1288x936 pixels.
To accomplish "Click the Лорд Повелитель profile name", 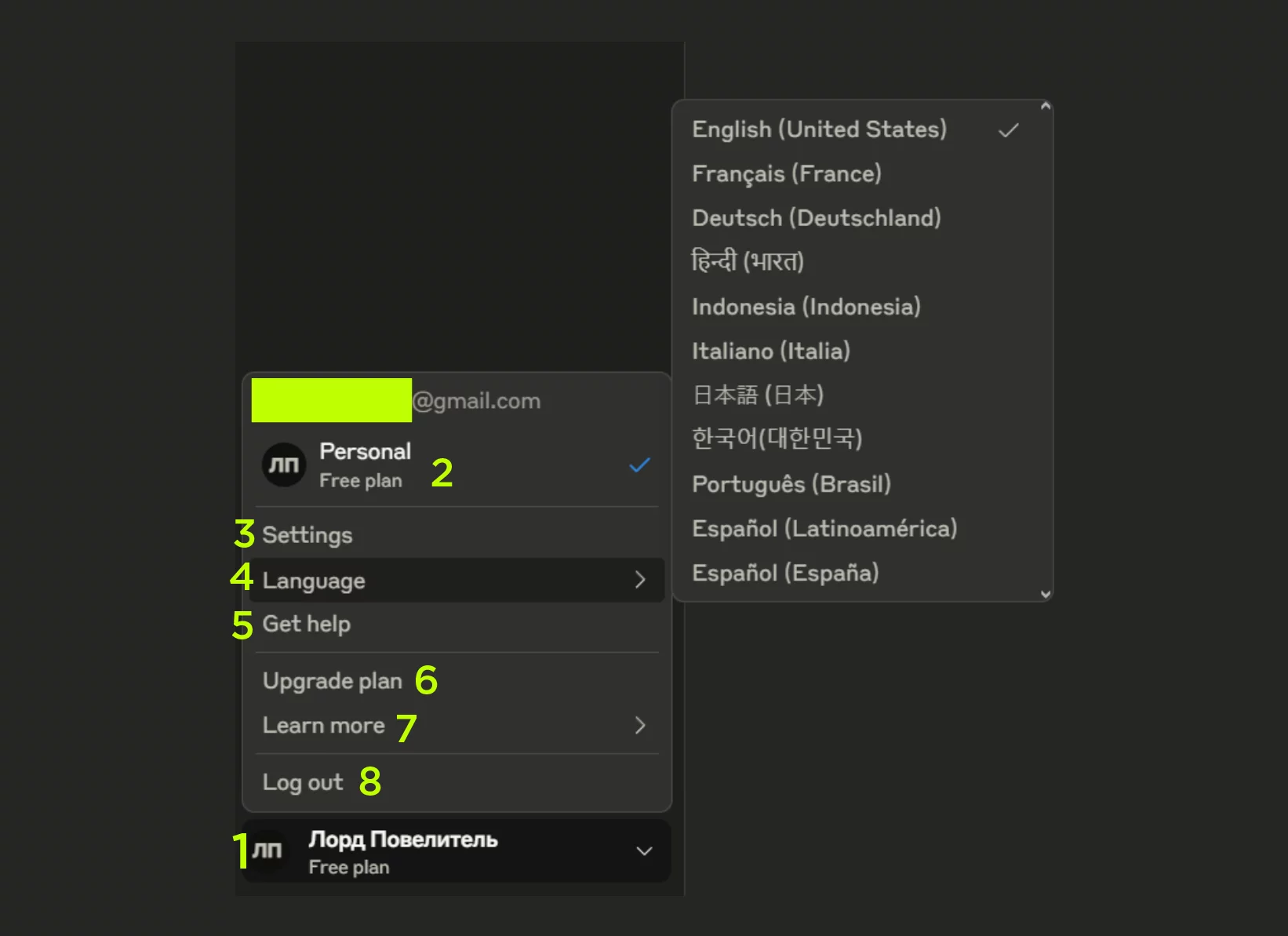I will tap(403, 839).
